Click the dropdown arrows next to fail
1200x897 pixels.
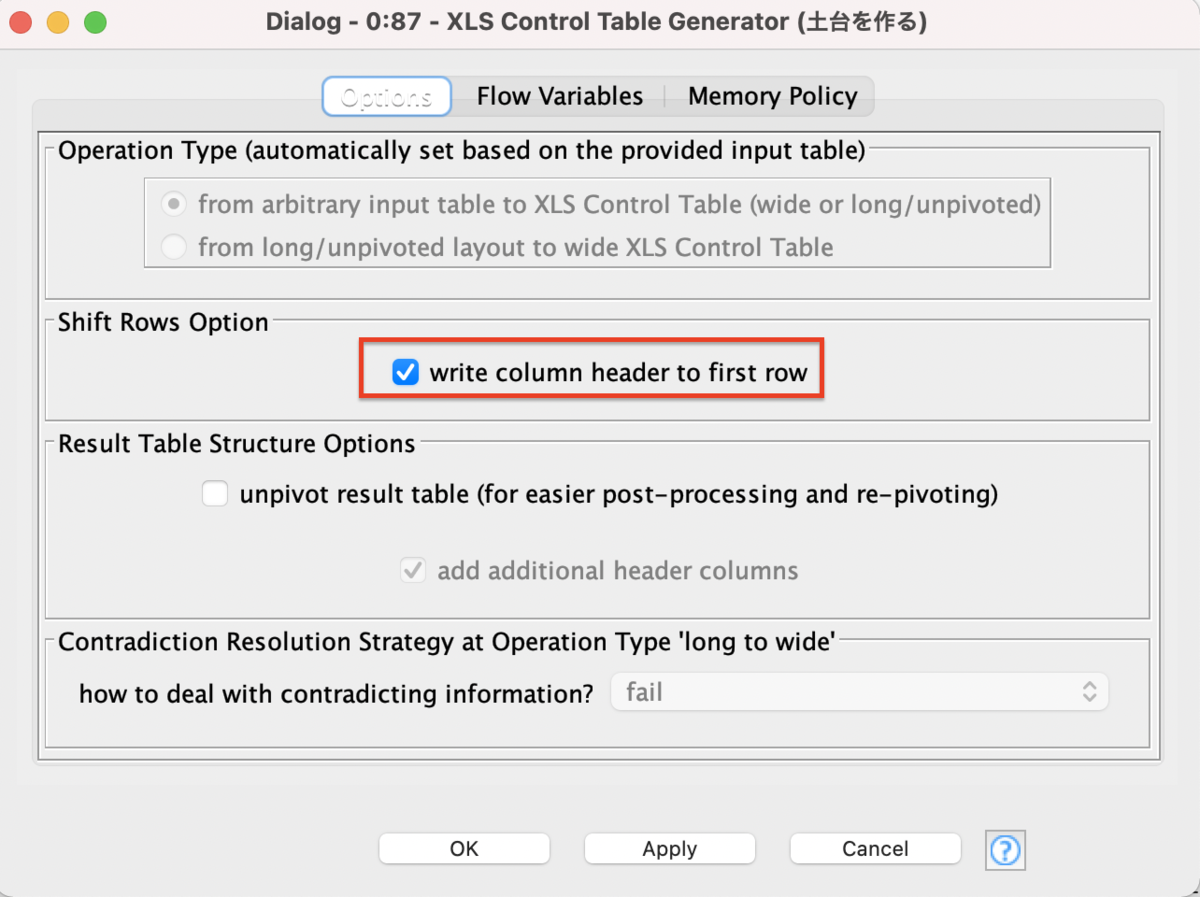pos(1089,692)
